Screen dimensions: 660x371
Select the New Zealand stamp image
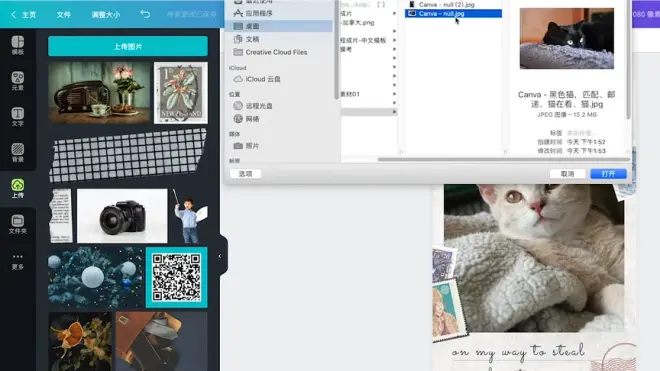[x=181, y=93]
